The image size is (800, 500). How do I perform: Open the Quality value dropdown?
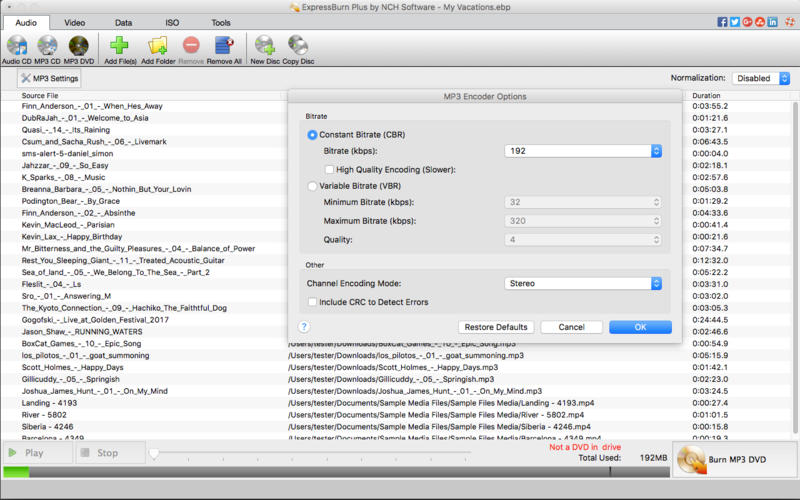tap(583, 240)
